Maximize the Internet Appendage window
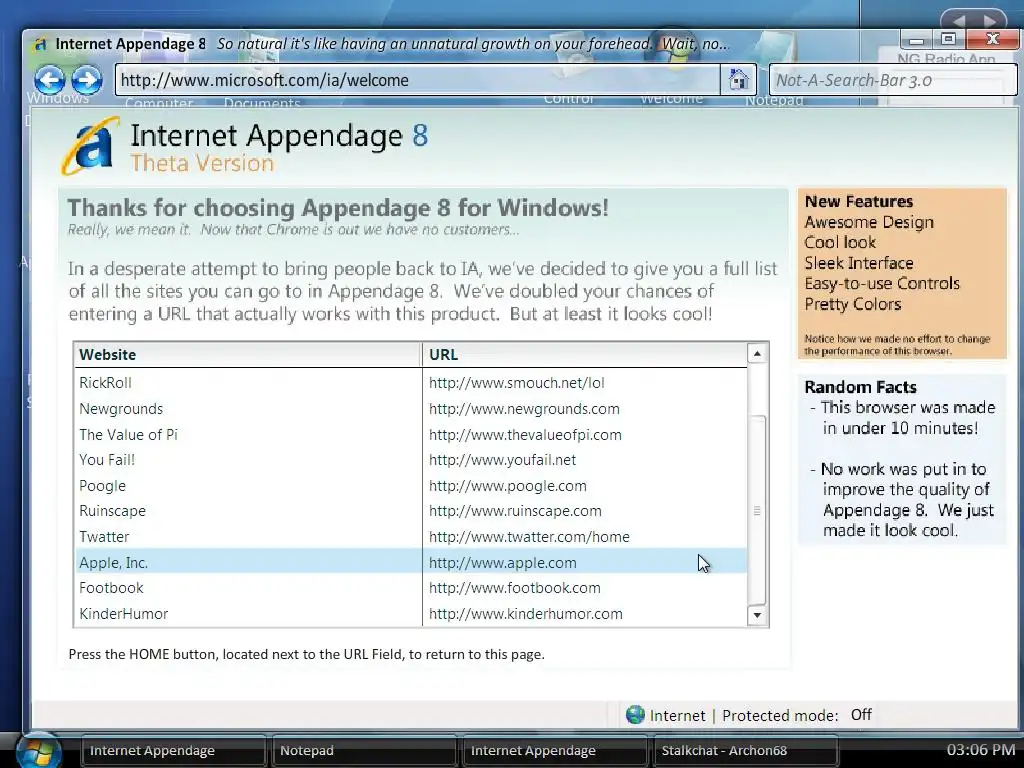This screenshot has width=1024, height=768. (x=948, y=39)
